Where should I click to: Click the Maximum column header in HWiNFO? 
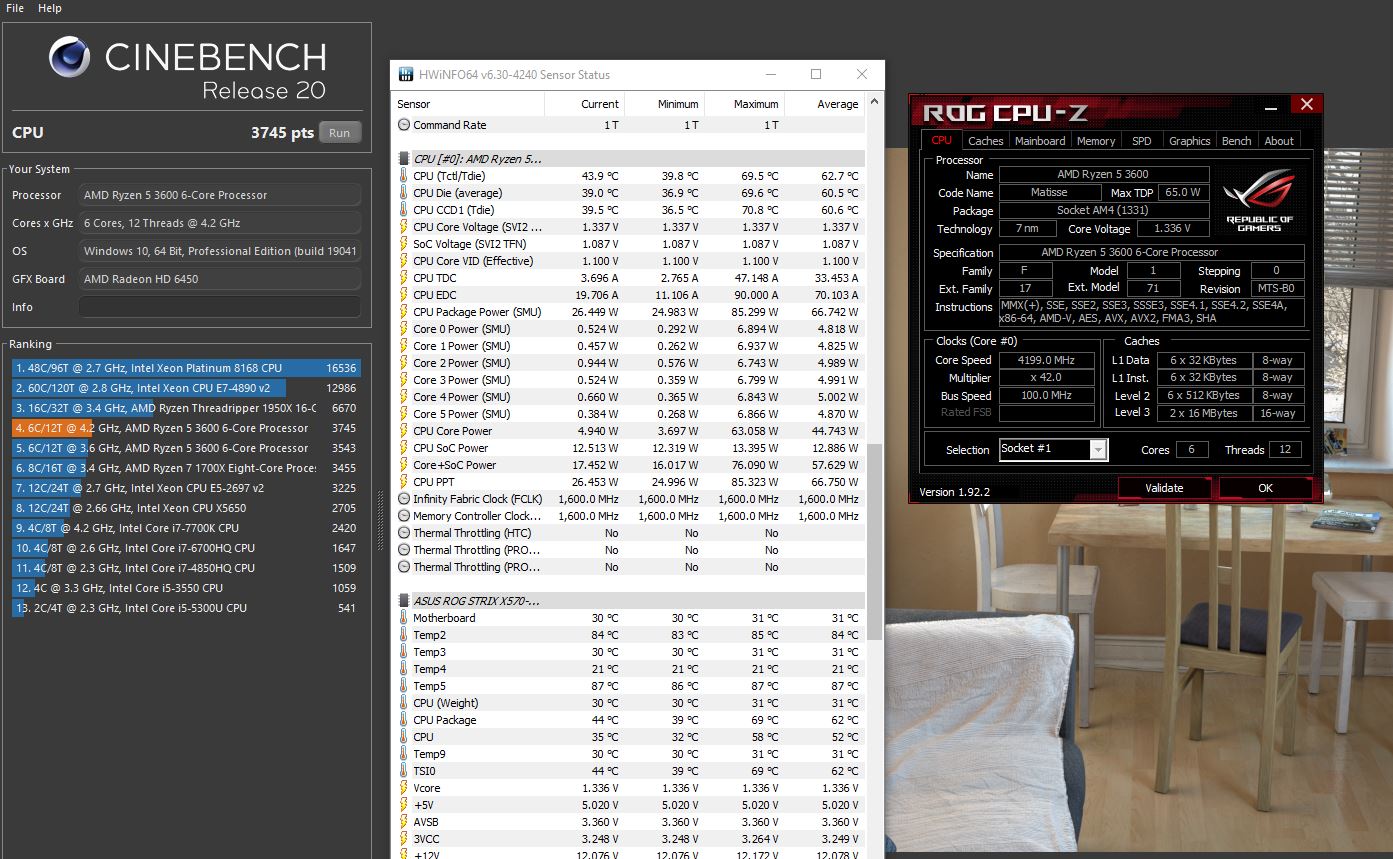[x=744, y=104]
